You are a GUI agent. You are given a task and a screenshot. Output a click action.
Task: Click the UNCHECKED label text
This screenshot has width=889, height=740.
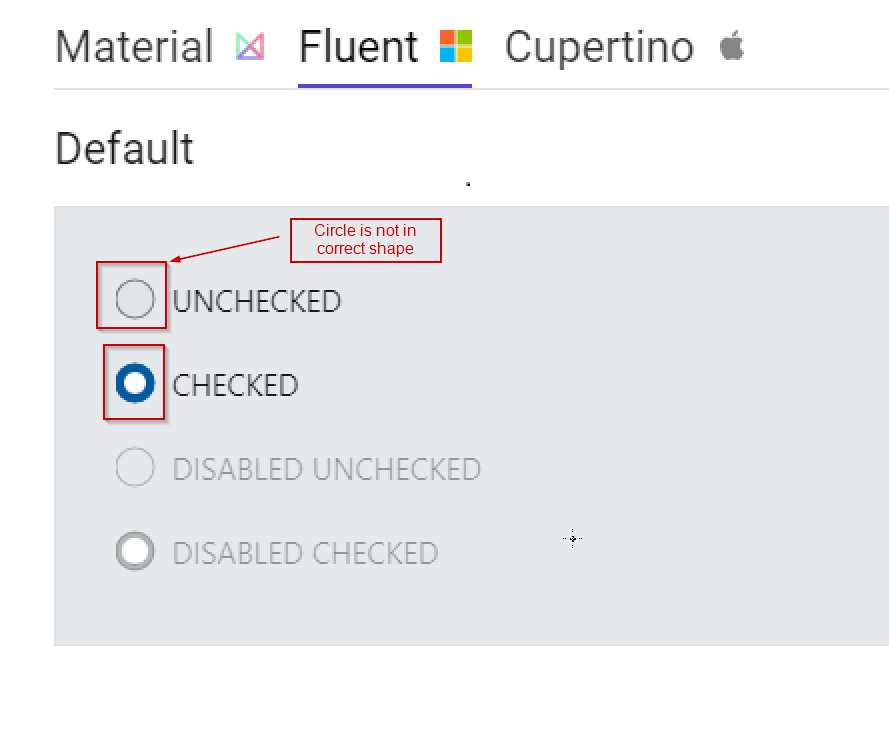click(258, 300)
